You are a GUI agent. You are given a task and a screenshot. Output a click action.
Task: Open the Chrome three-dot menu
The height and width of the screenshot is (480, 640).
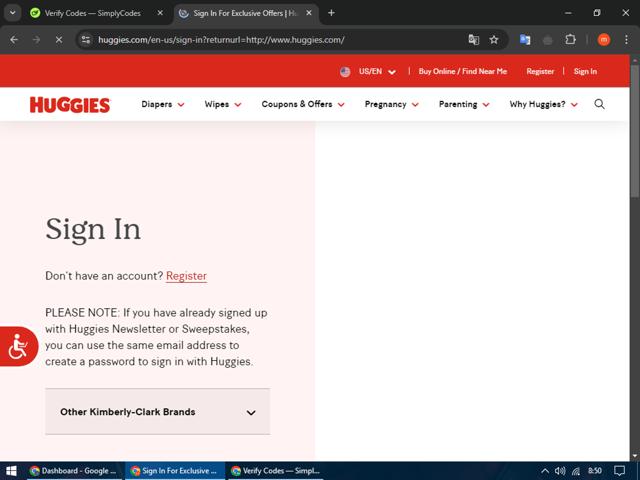pyautogui.click(x=626, y=40)
